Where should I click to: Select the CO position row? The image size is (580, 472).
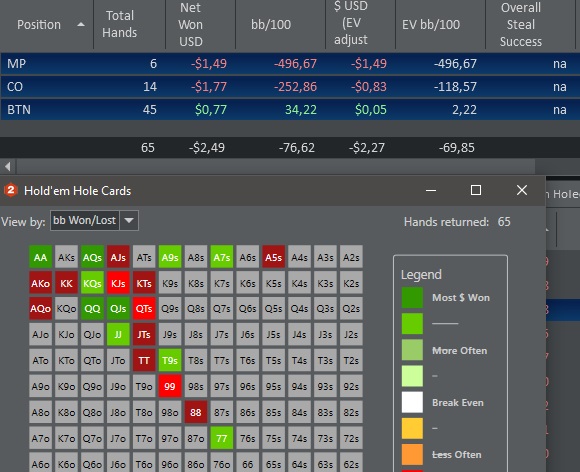pos(290,87)
